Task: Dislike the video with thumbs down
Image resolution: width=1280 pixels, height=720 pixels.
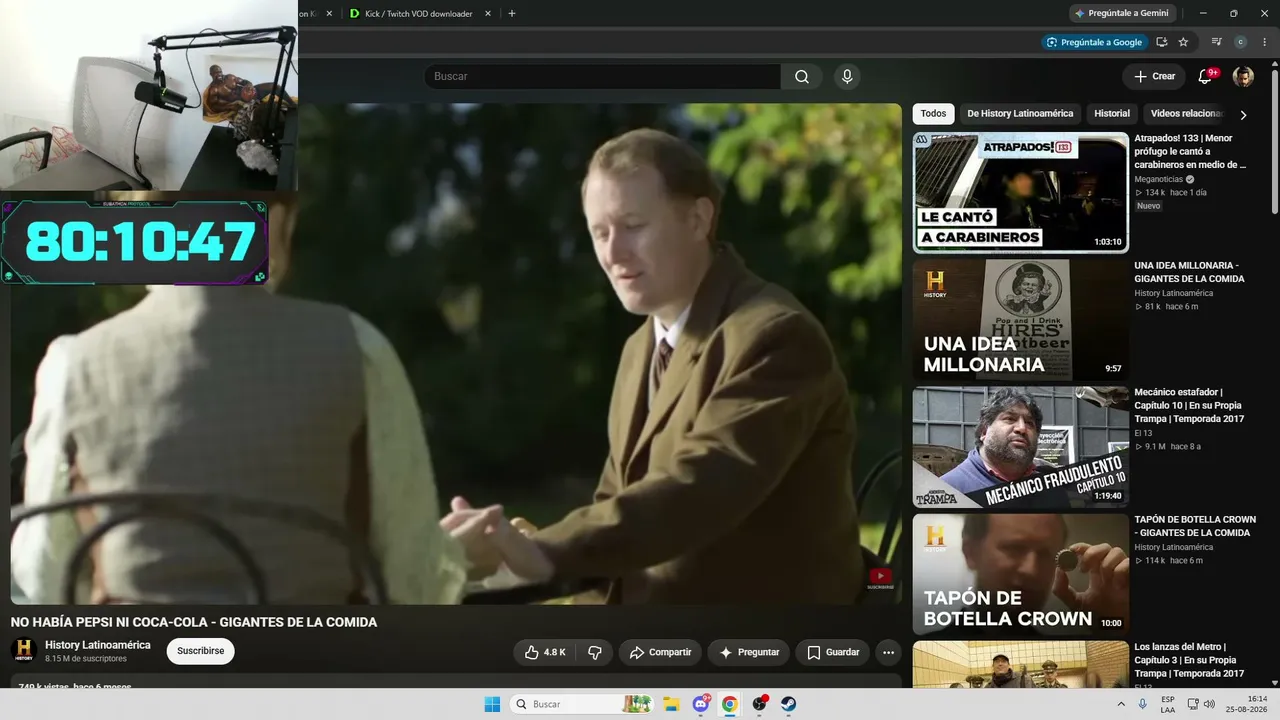Action: click(x=594, y=652)
